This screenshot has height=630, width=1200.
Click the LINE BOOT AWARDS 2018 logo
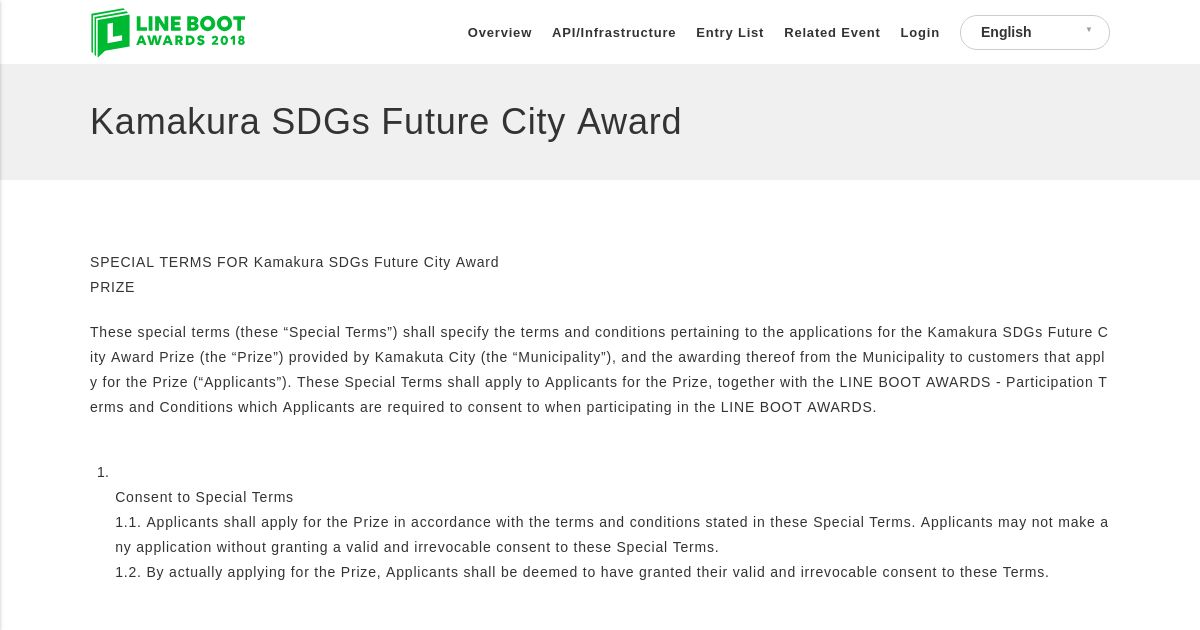click(168, 32)
